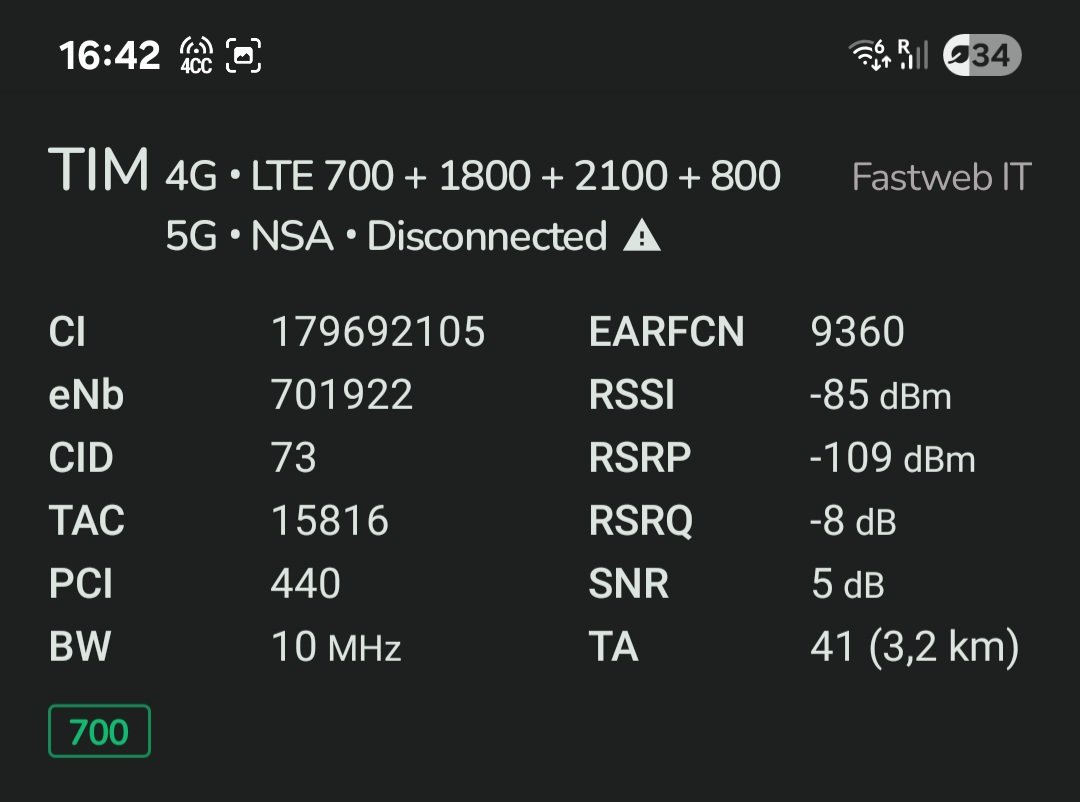Tap the TAC value 15816
This screenshot has width=1080, height=802.
point(330,521)
